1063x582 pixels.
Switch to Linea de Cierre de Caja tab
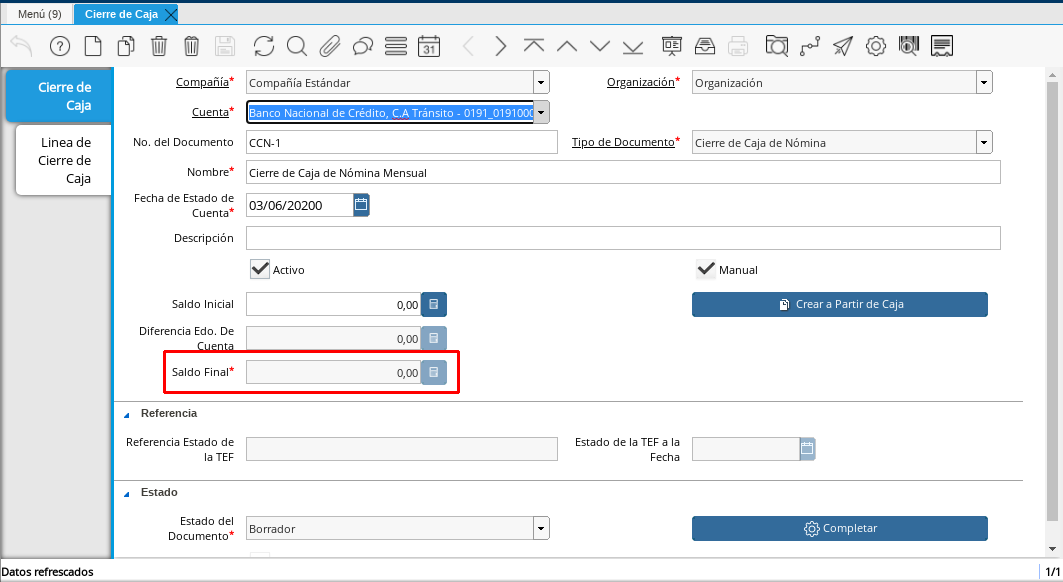64,160
